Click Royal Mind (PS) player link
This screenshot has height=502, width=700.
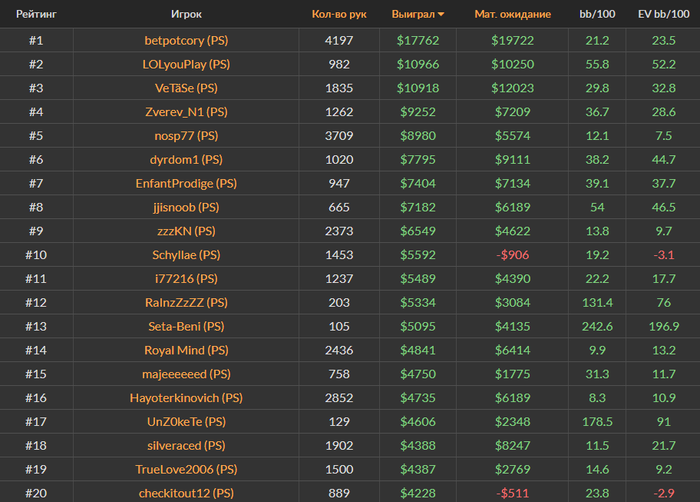coord(187,350)
